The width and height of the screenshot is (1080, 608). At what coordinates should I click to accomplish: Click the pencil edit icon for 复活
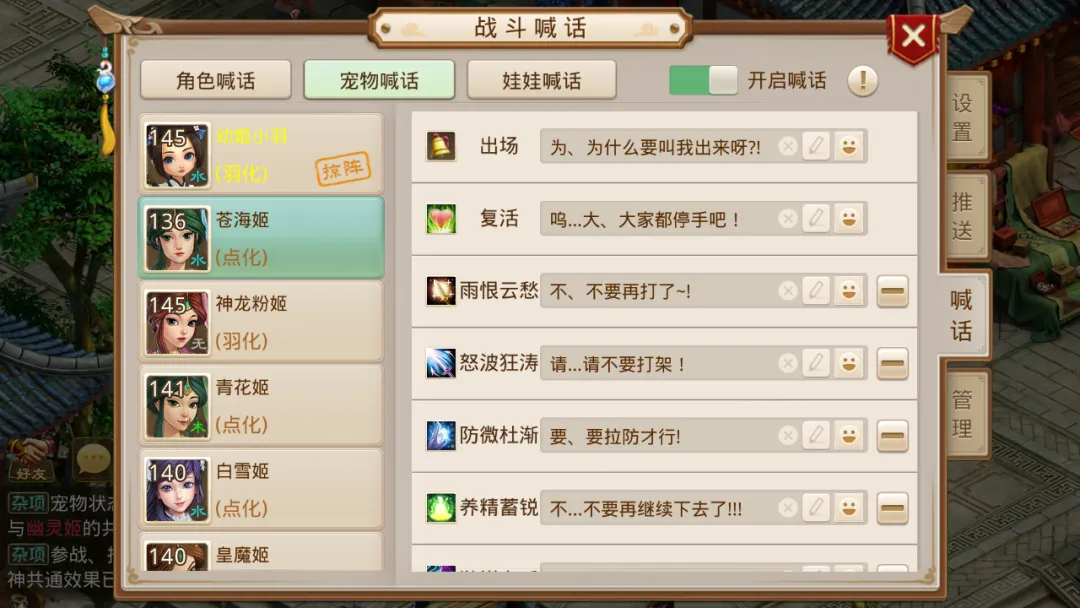coord(816,218)
